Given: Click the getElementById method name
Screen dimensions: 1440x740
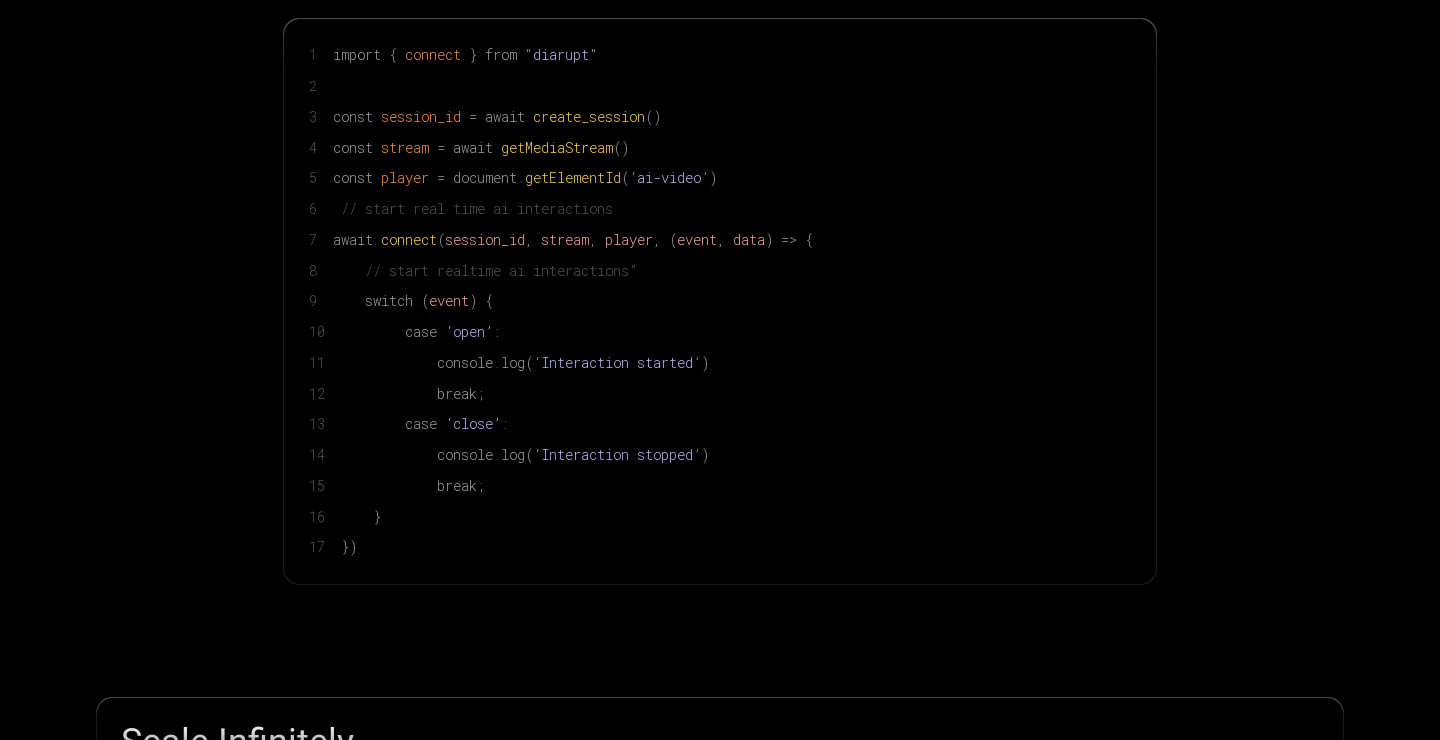Looking at the screenshot, I should pyautogui.click(x=573, y=178).
